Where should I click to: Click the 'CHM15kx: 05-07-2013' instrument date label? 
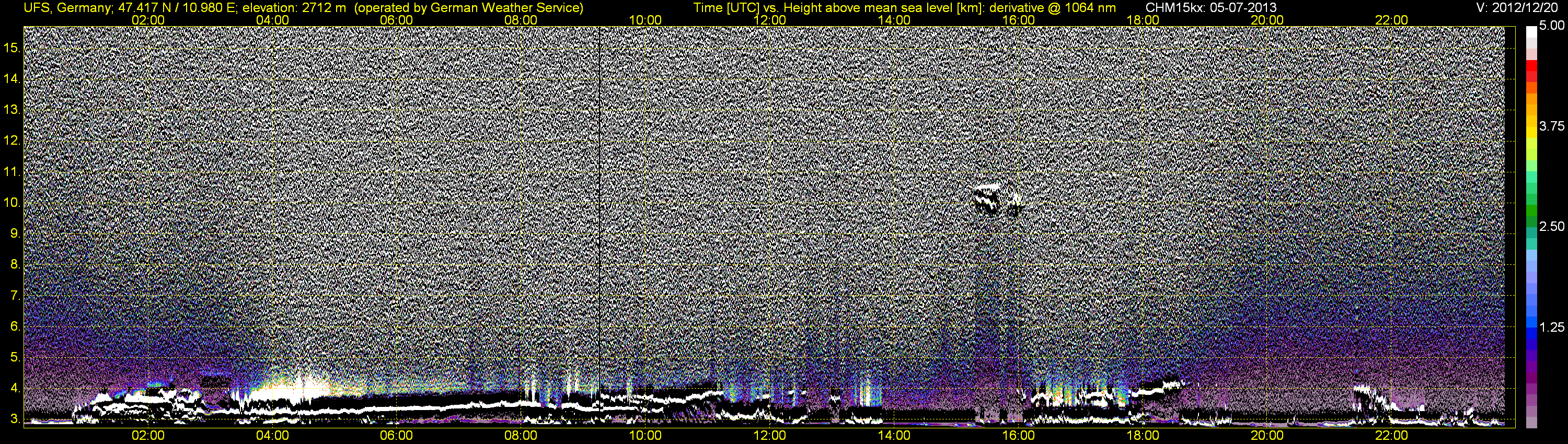click(x=1212, y=7)
